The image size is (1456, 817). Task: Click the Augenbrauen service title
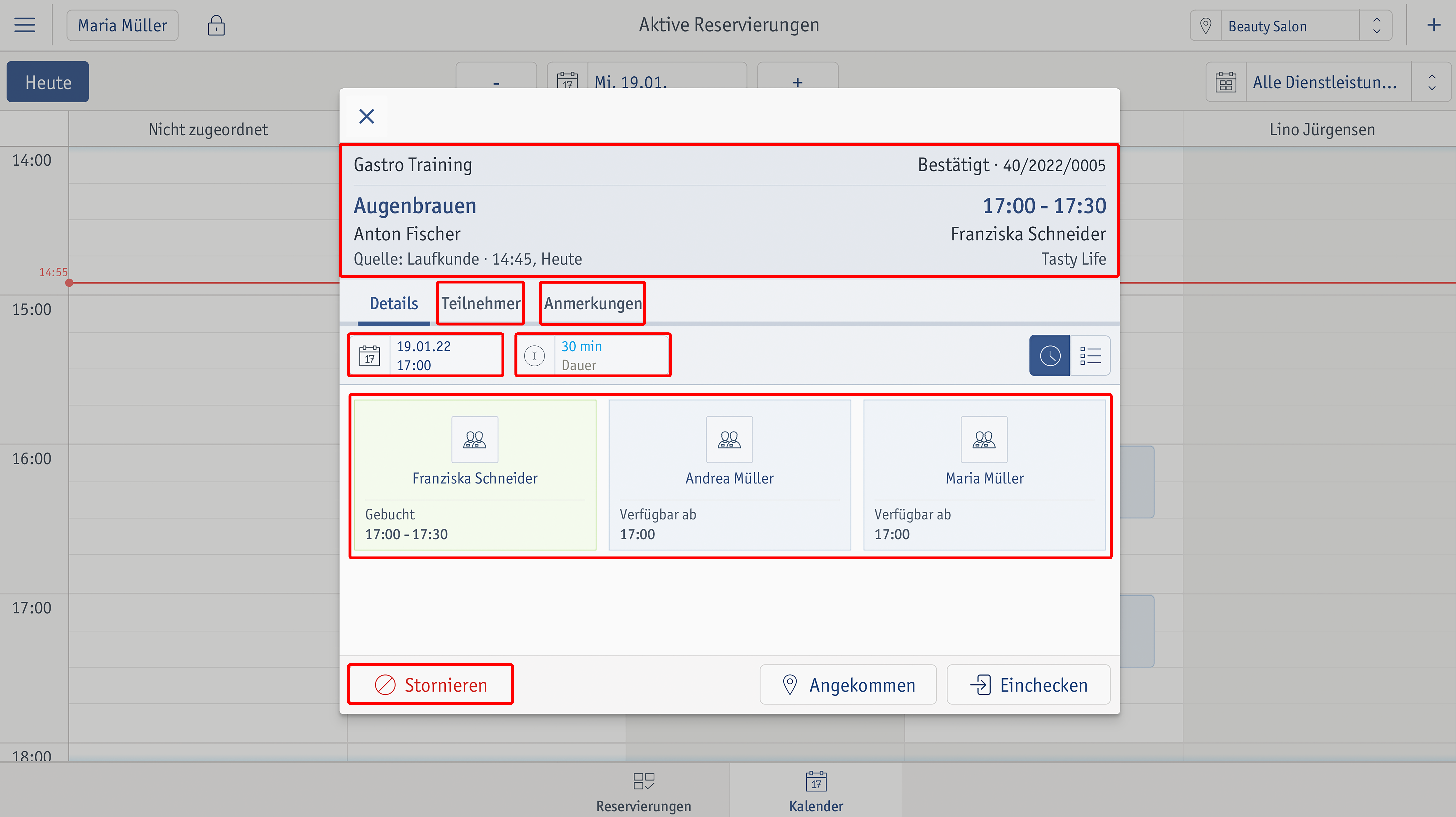pos(415,206)
